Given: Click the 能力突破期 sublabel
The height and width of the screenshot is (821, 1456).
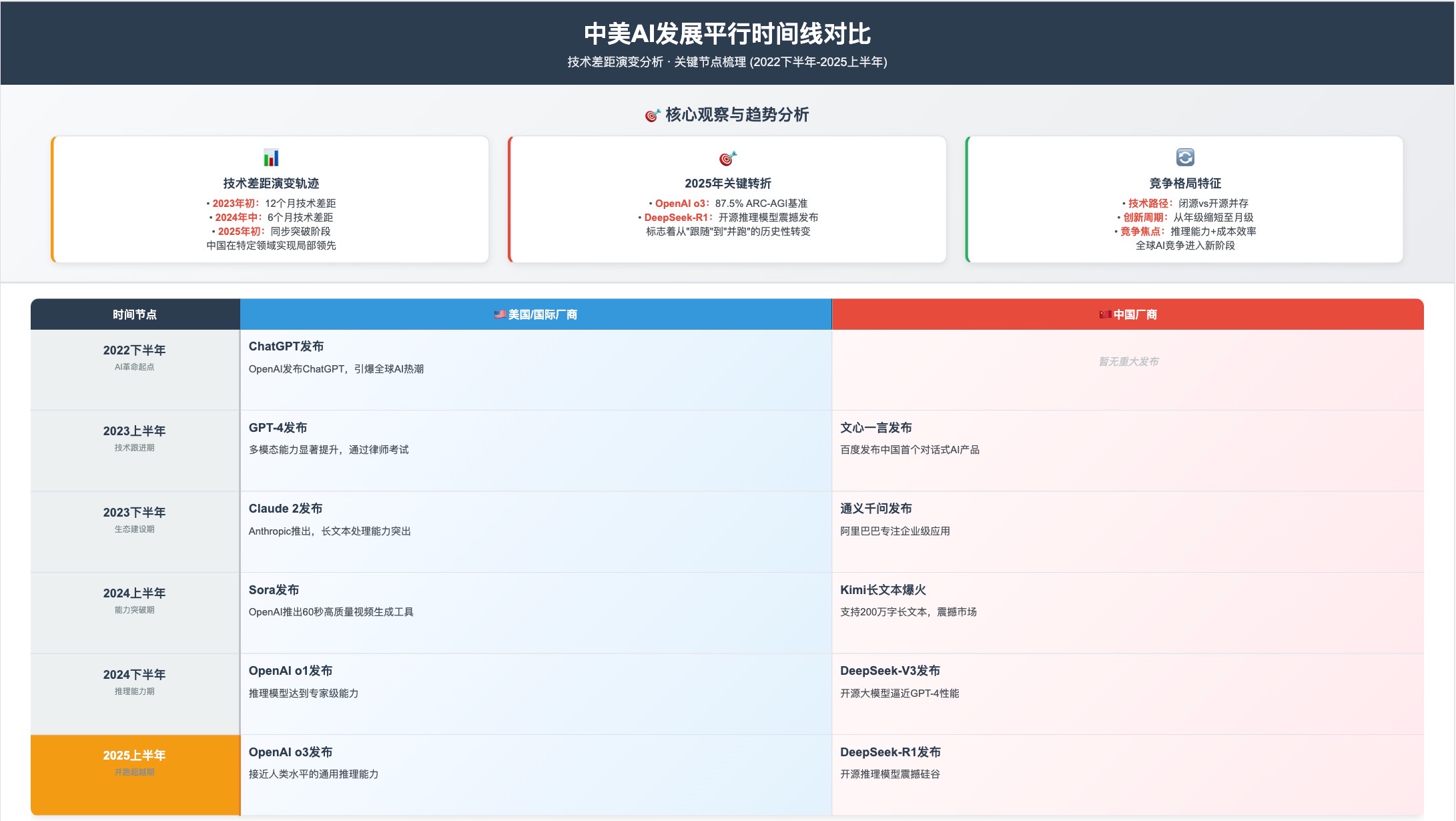Looking at the screenshot, I should (x=134, y=610).
